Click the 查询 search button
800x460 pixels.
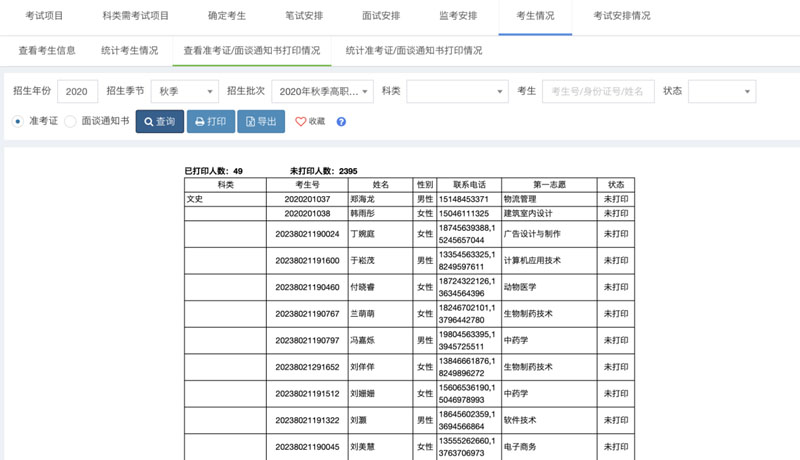click(x=159, y=122)
